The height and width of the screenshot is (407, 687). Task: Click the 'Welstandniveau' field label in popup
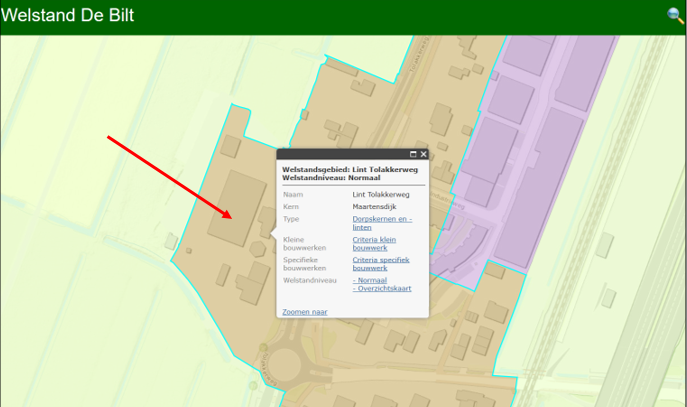[311, 280]
